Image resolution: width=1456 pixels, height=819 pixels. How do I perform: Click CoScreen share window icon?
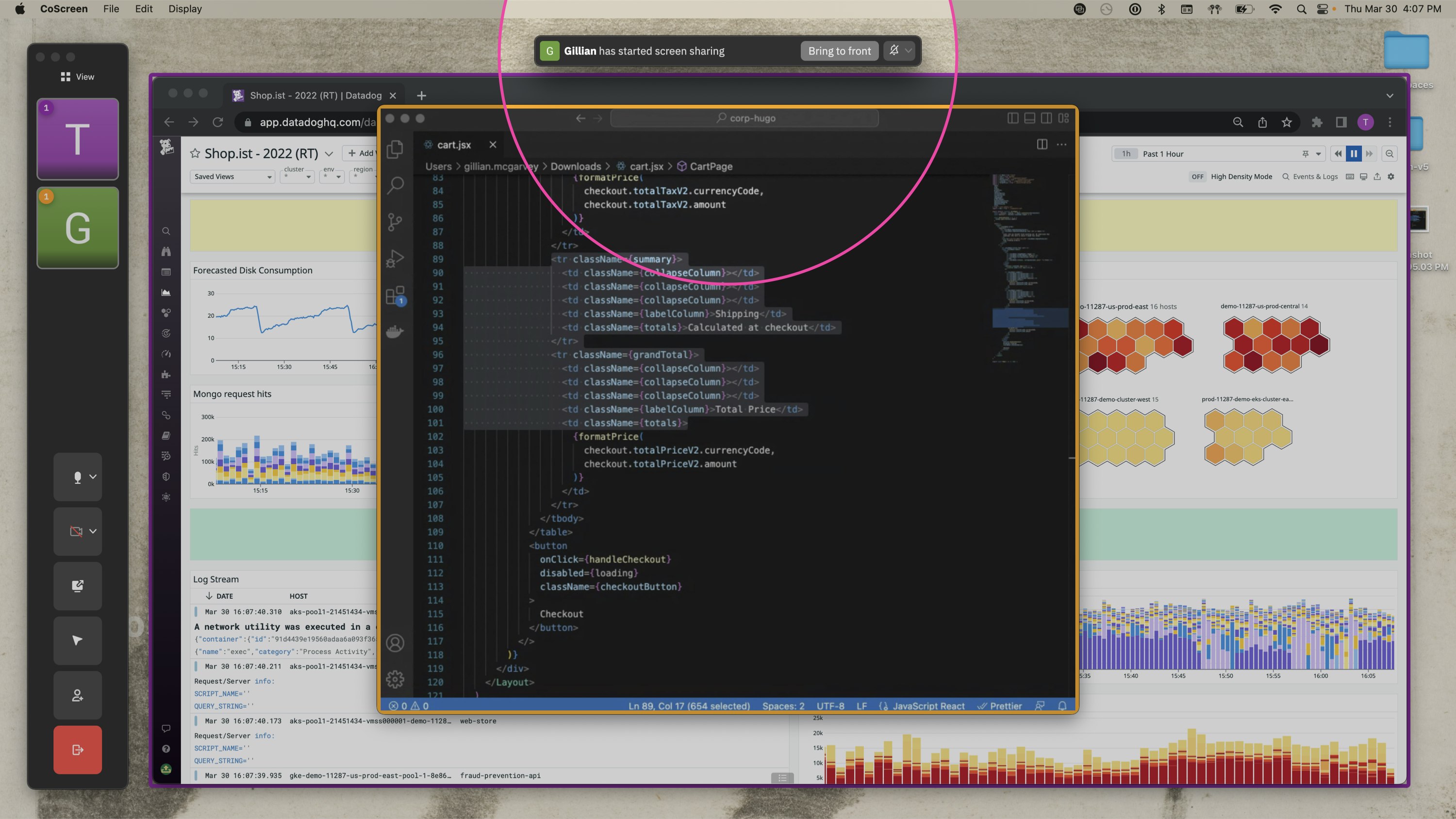pyautogui.click(x=78, y=586)
